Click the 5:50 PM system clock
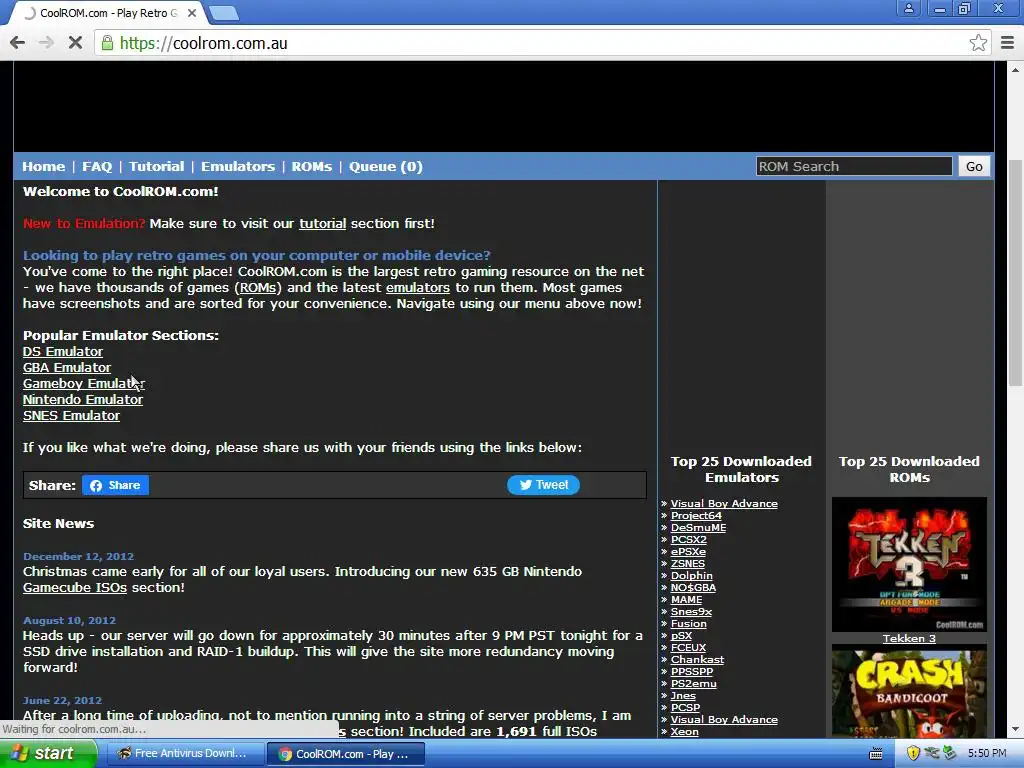The width and height of the screenshot is (1024, 768). [x=987, y=754]
